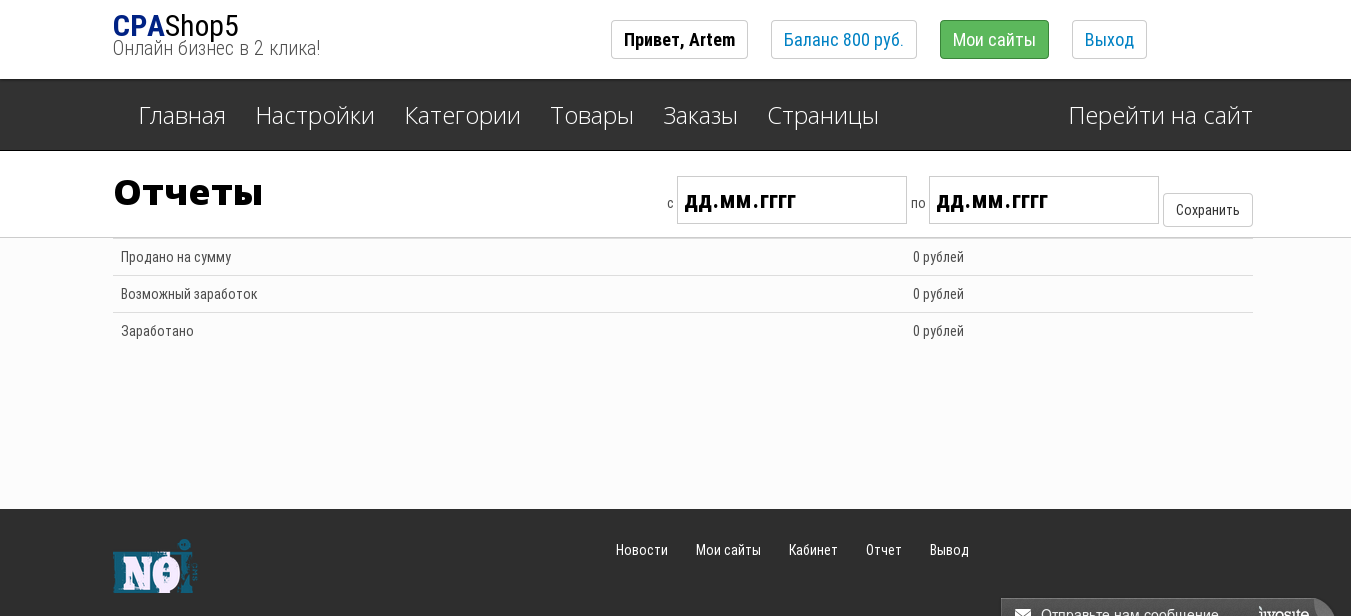Click the "0 рублей" value for Возможный заработок

[938, 294]
